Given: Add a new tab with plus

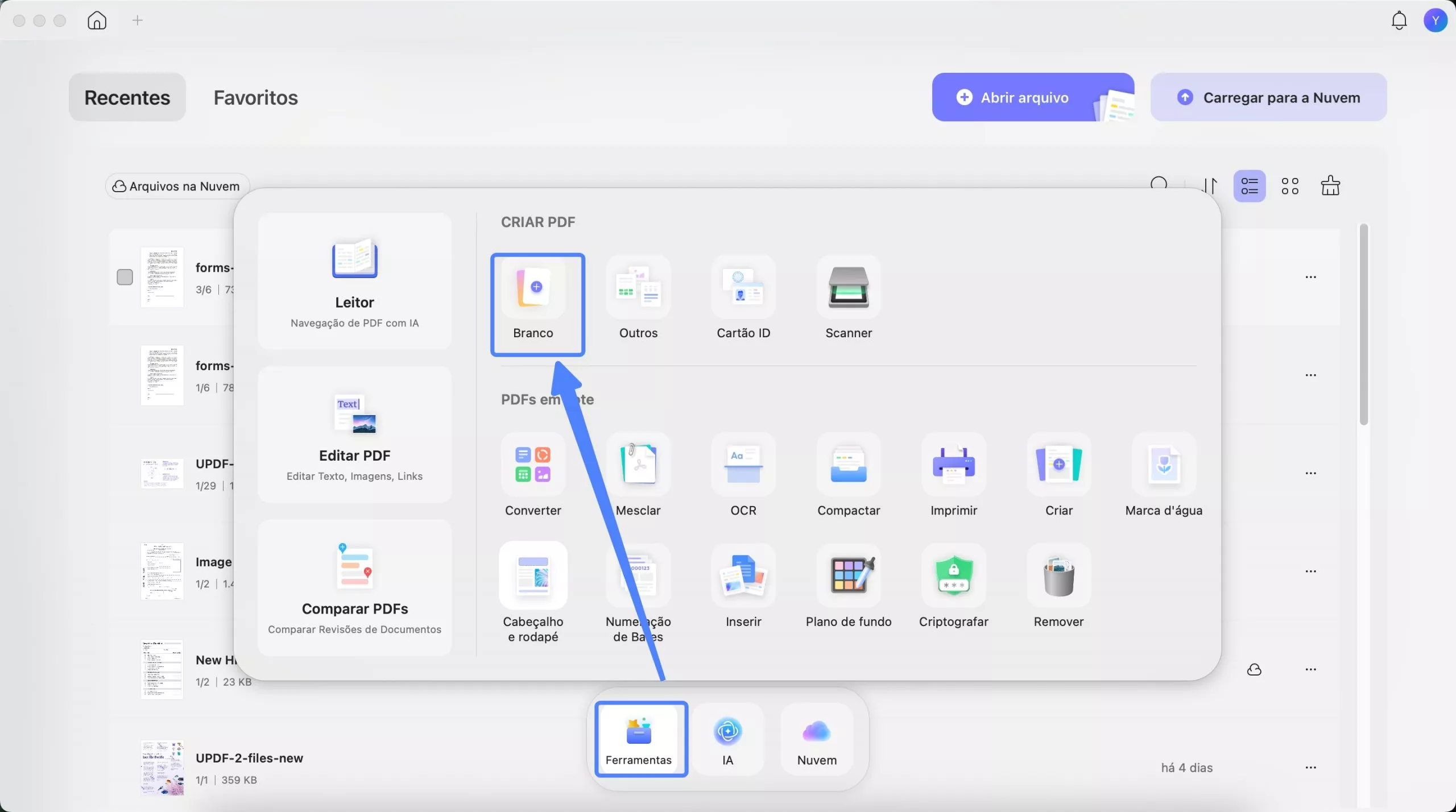Looking at the screenshot, I should pyautogui.click(x=137, y=20).
